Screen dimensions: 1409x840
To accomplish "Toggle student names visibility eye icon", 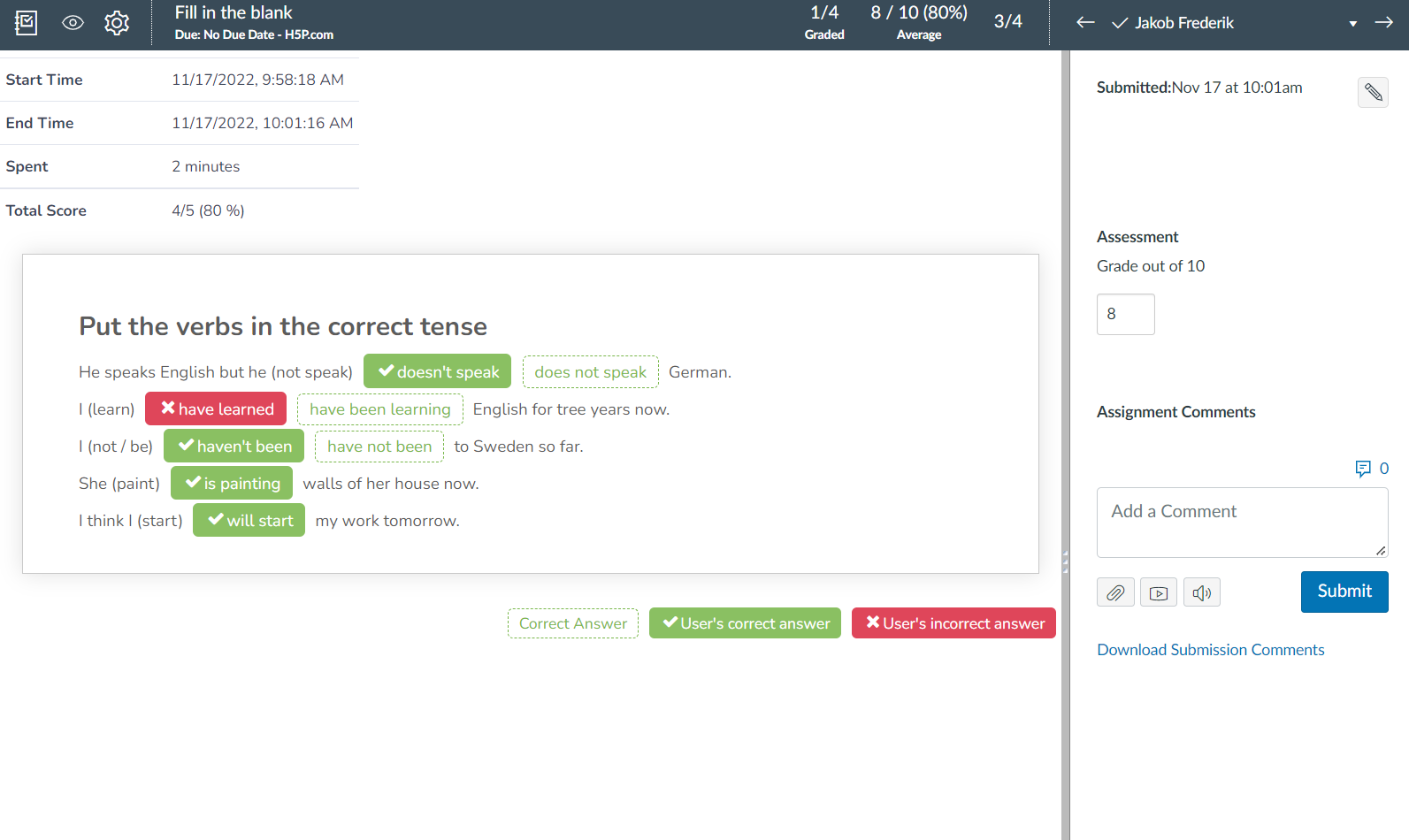I will (x=73, y=23).
